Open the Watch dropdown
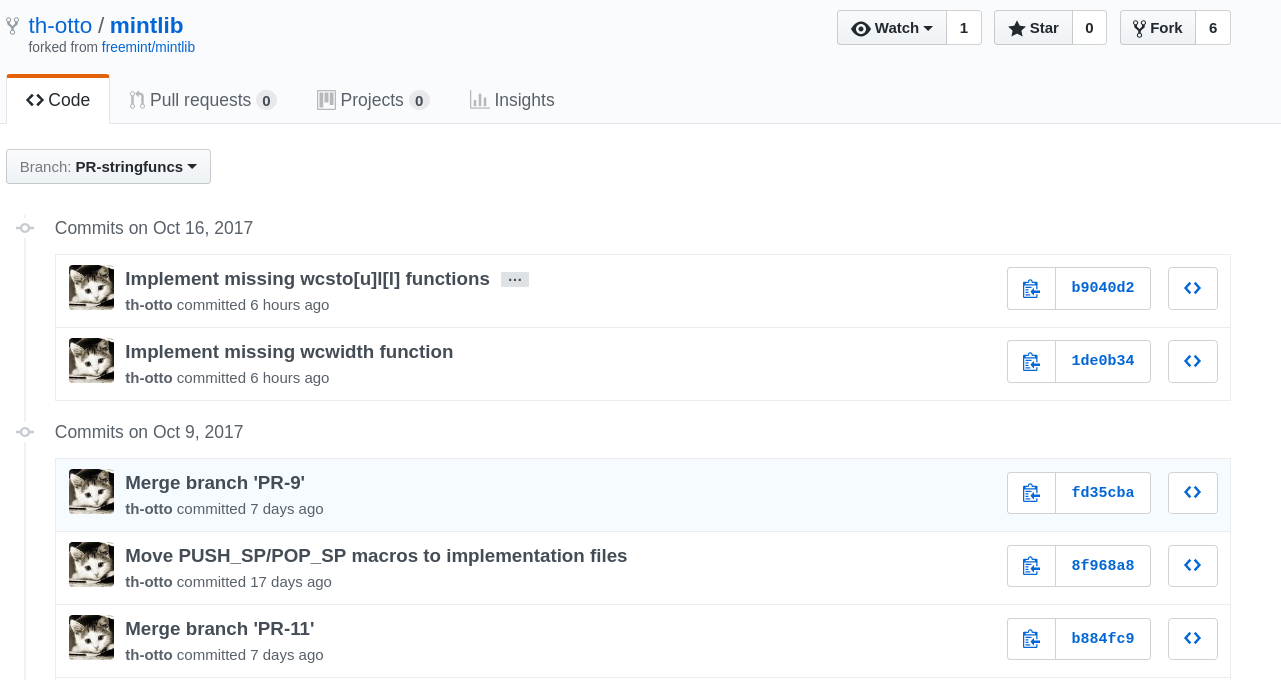This screenshot has width=1281, height=680. [892, 28]
